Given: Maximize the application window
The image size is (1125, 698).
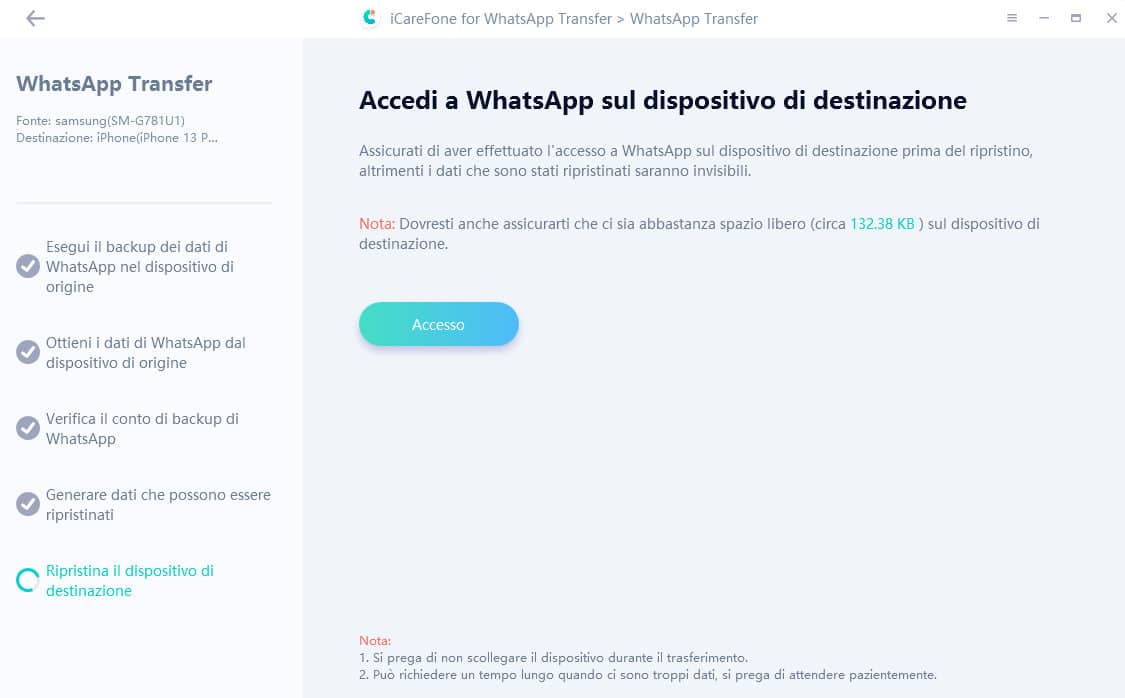Looking at the screenshot, I should click(x=1075, y=18).
